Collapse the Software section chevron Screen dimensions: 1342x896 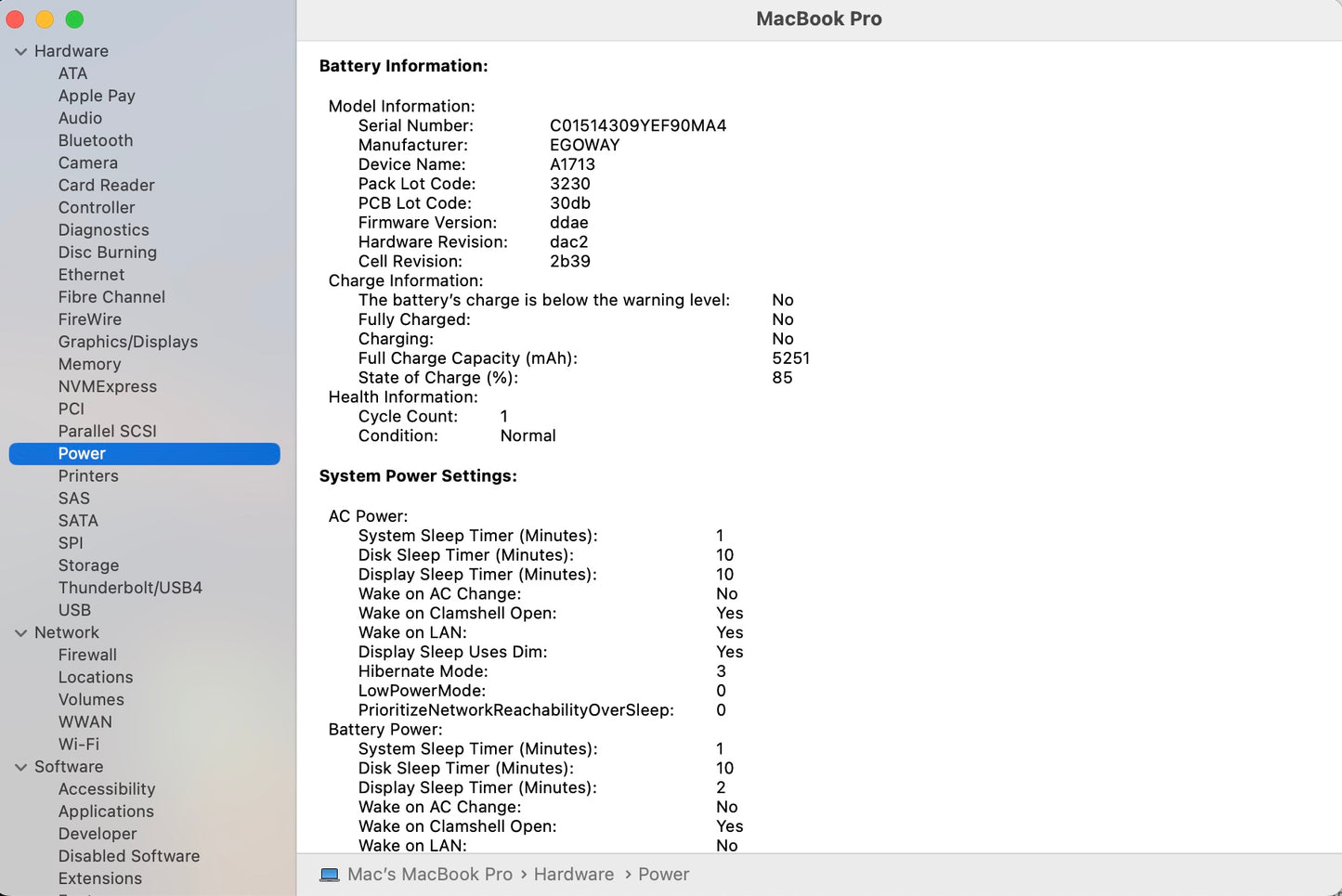(20, 768)
